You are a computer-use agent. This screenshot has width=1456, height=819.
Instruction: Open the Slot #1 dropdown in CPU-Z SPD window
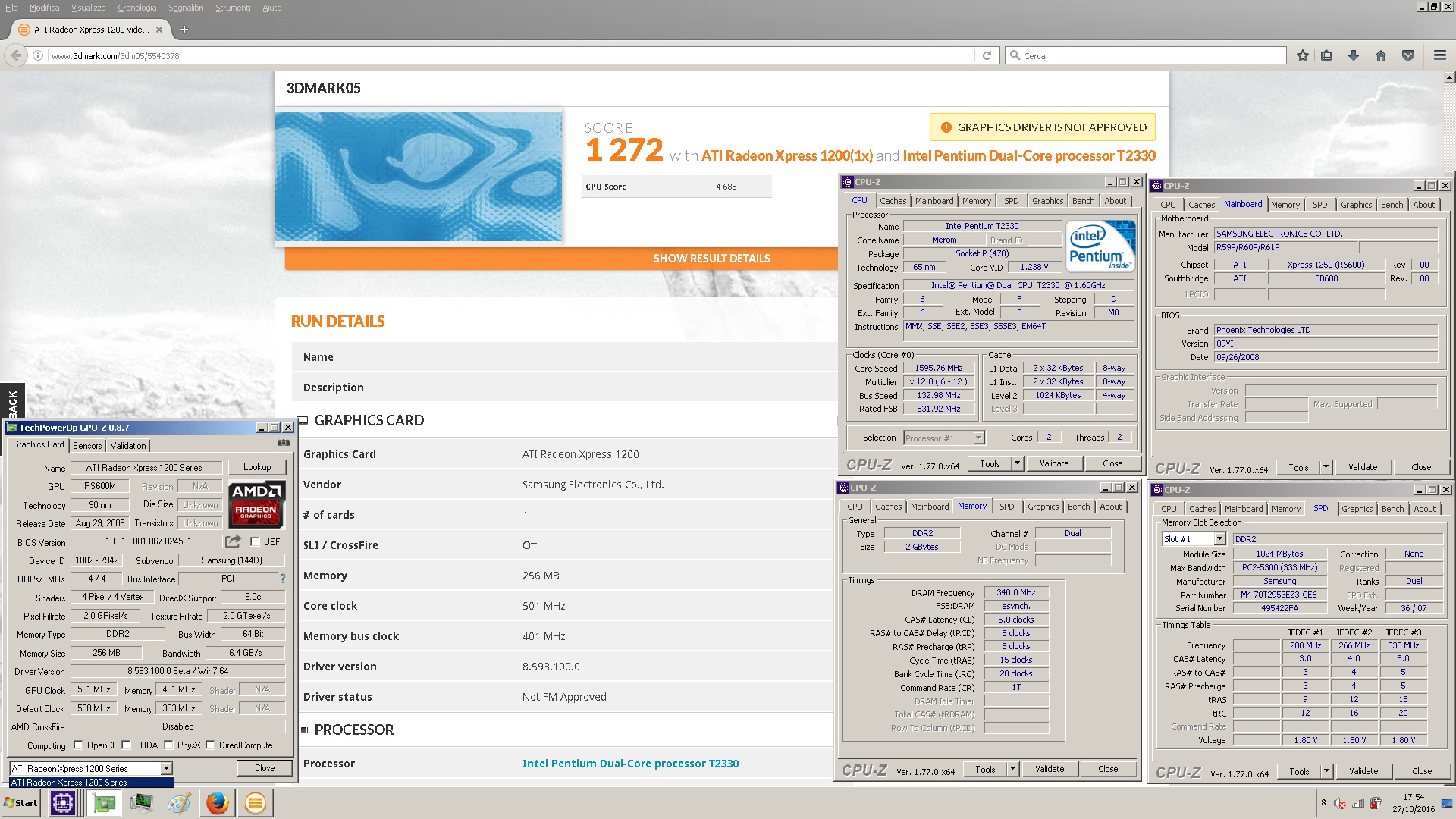(x=1219, y=538)
